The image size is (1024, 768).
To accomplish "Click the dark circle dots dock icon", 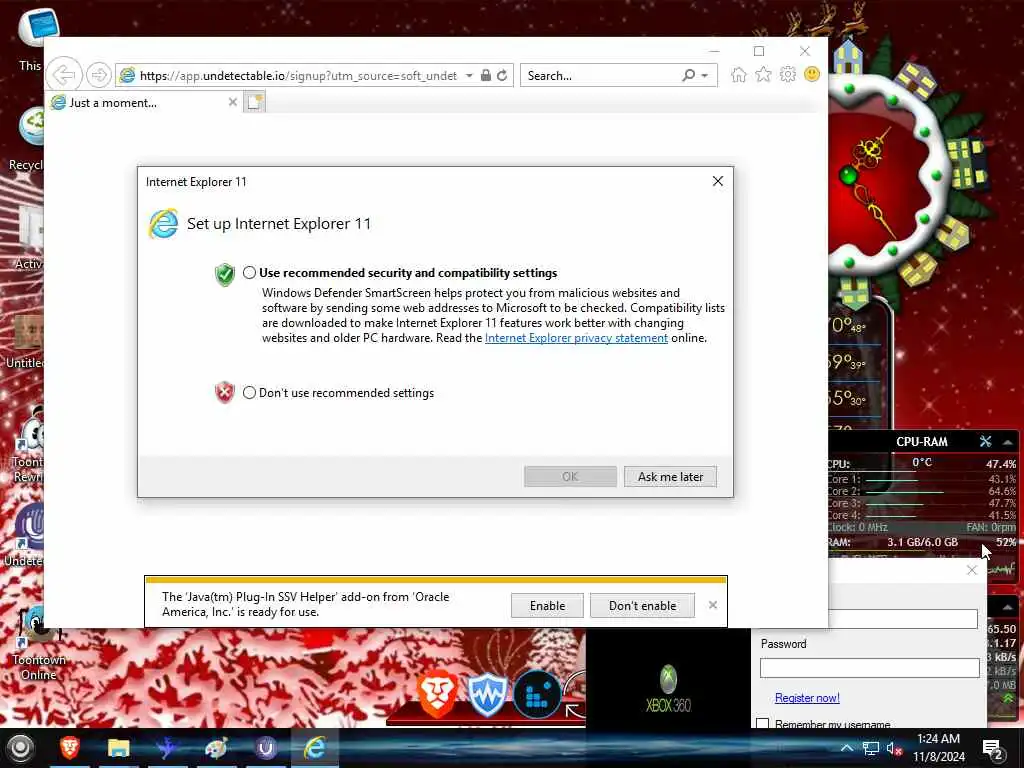I will [537, 694].
